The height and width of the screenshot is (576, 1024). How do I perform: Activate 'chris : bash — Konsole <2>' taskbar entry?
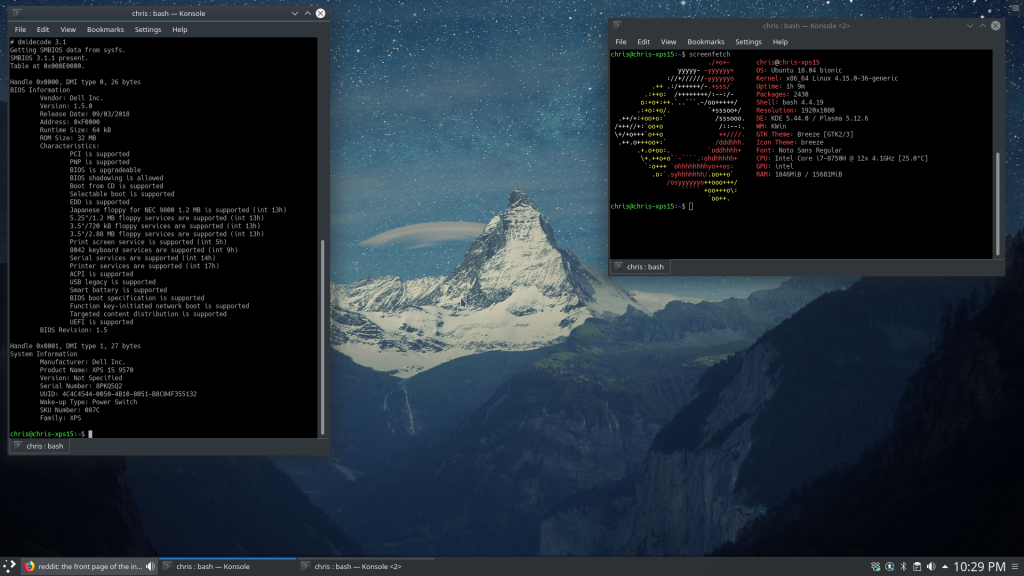pos(366,566)
